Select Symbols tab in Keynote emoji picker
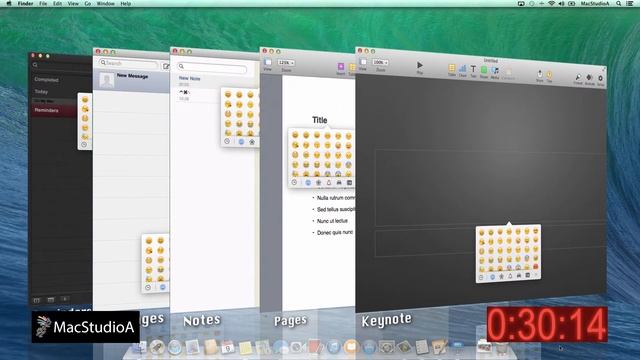Image resolution: width=640 pixels, height=360 pixels. click(x=528, y=275)
